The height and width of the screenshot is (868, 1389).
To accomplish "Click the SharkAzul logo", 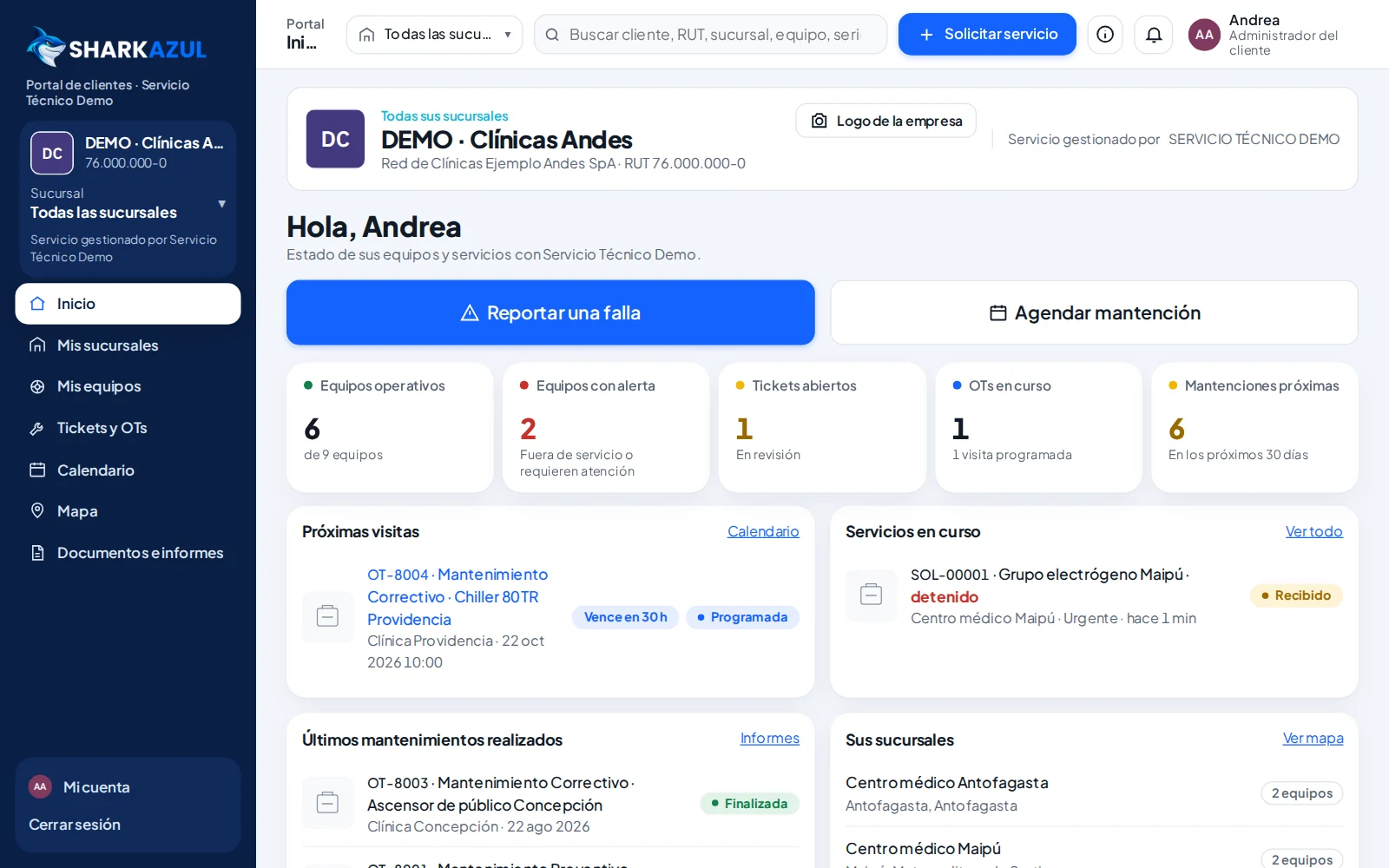I will click(116, 48).
